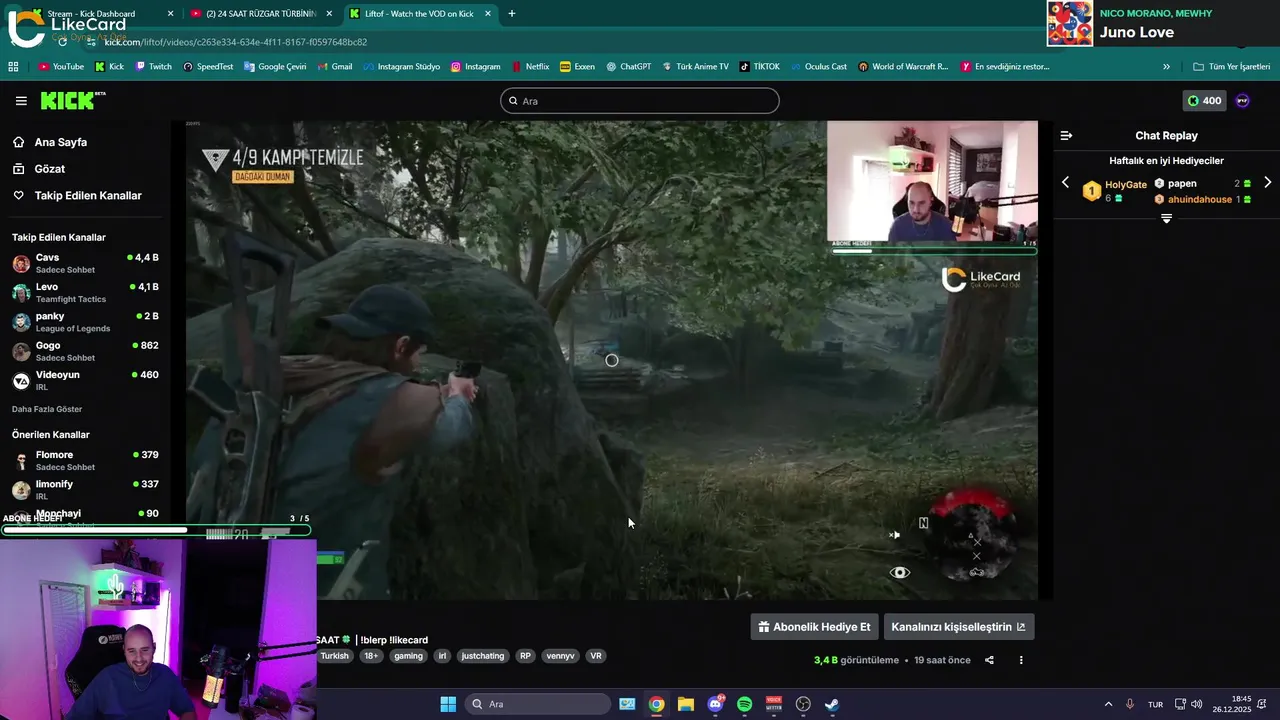Expand the weekly gifters leaderboard
1280x720 pixels.
1166,219
